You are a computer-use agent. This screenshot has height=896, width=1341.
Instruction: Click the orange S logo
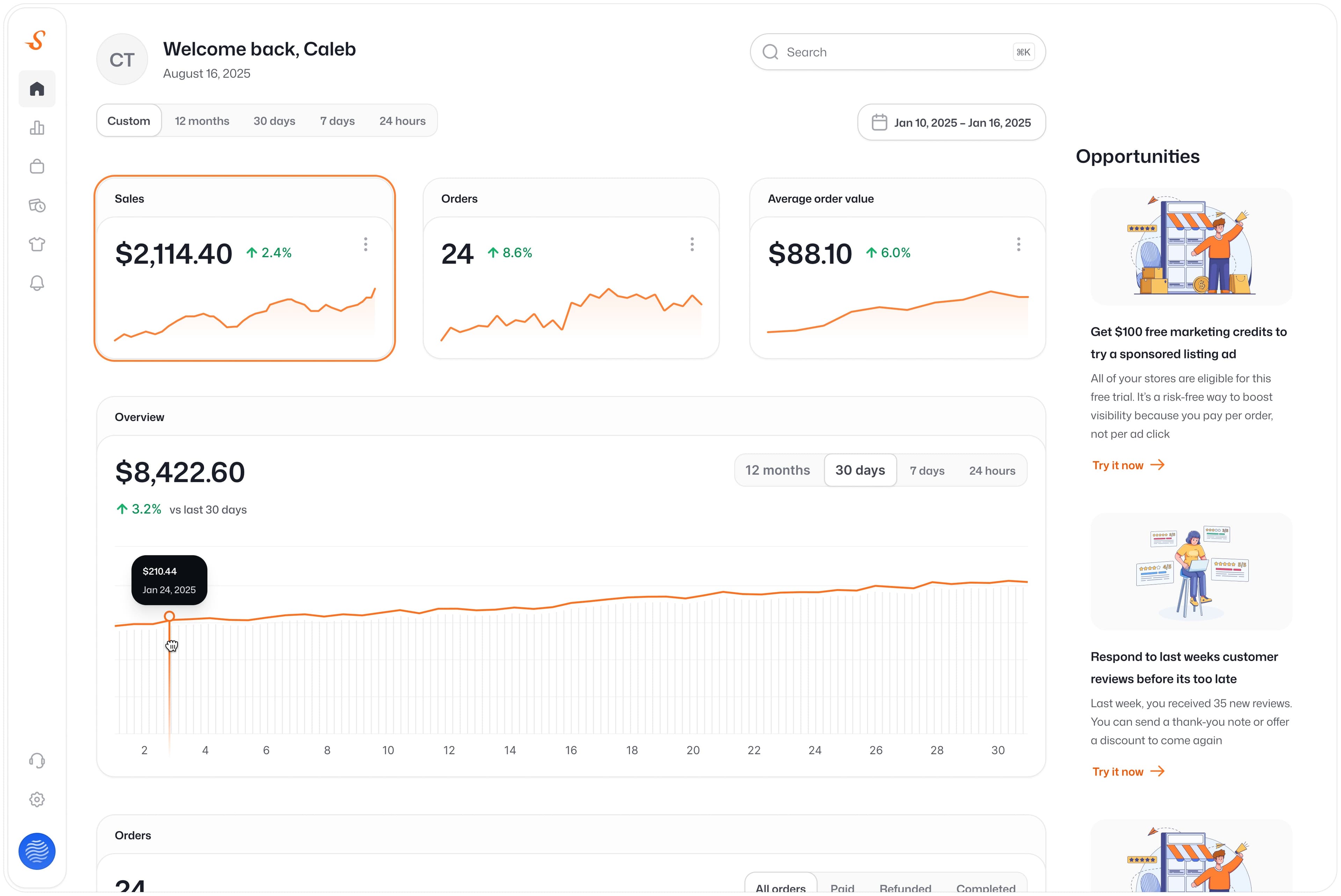tap(36, 40)
